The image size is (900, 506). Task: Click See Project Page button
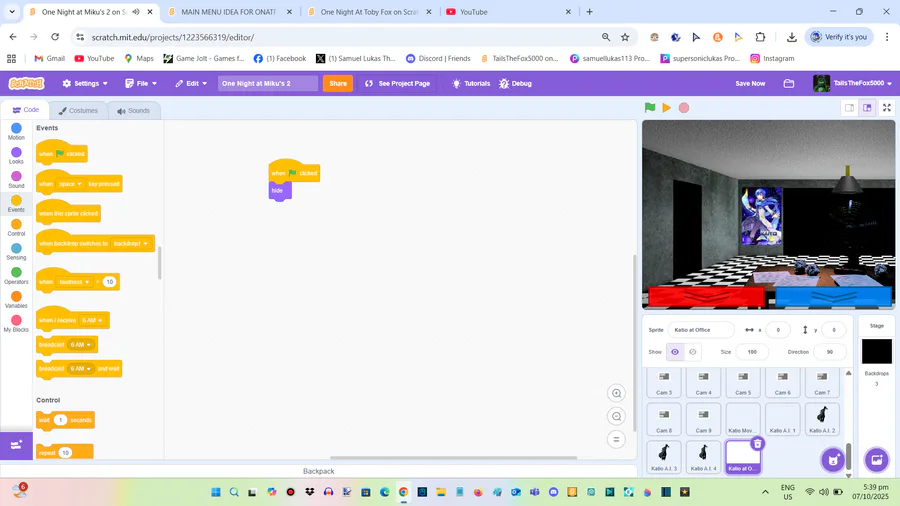coord(397,83)
